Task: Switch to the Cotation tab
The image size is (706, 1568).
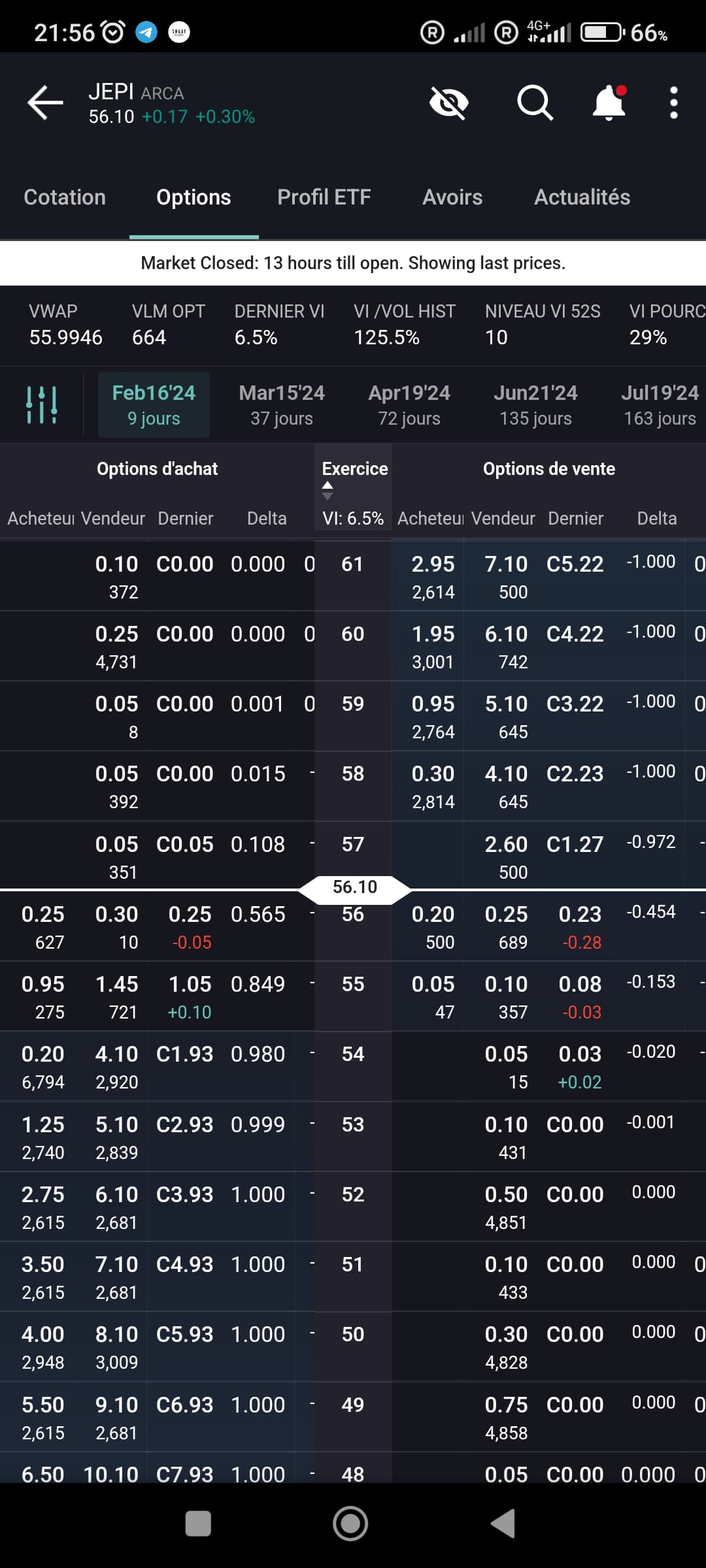Action: point(65,197)
